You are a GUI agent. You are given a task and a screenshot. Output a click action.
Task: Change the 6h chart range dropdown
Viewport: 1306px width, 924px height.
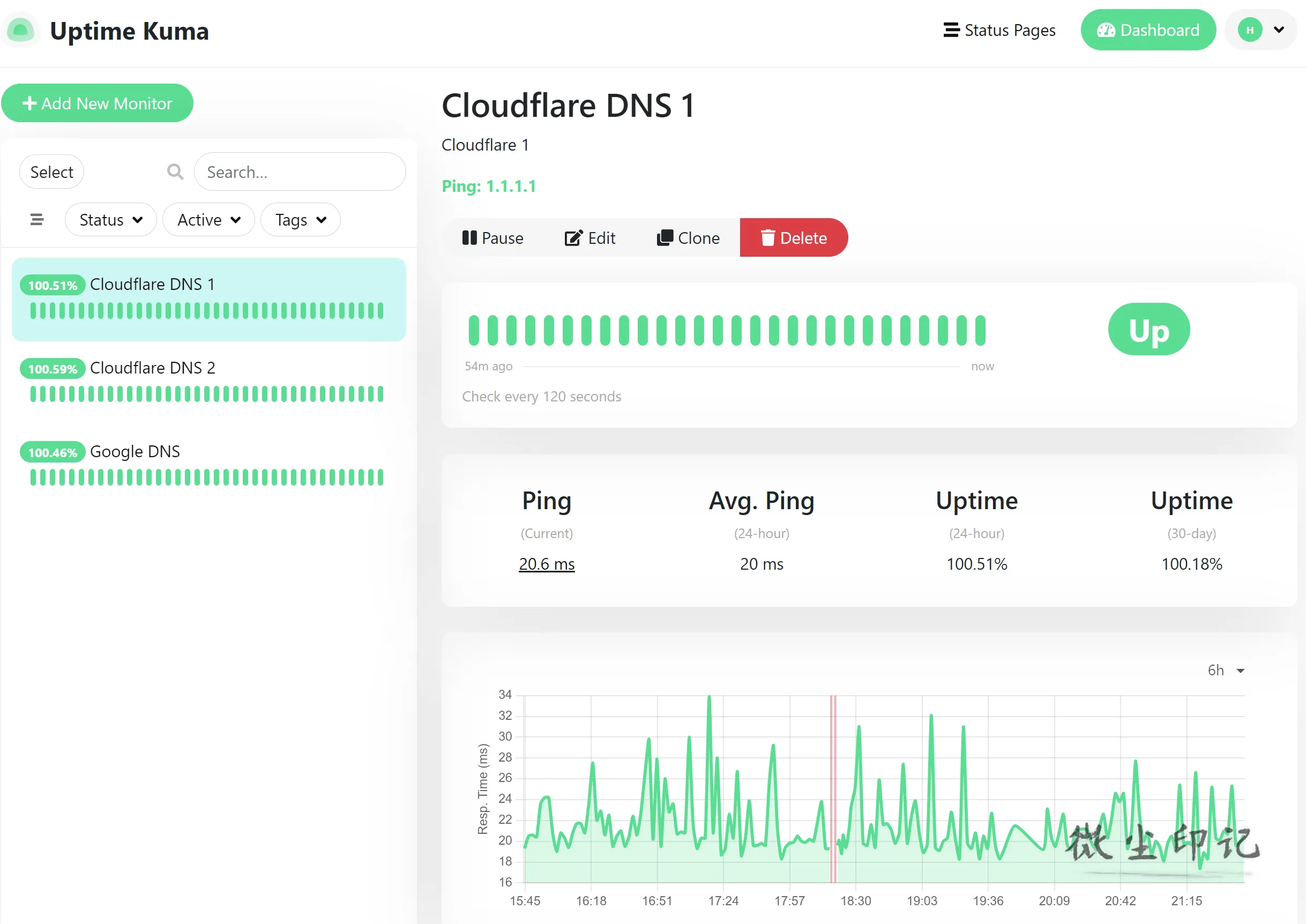pyautogui.click(x=1226, y=670)
